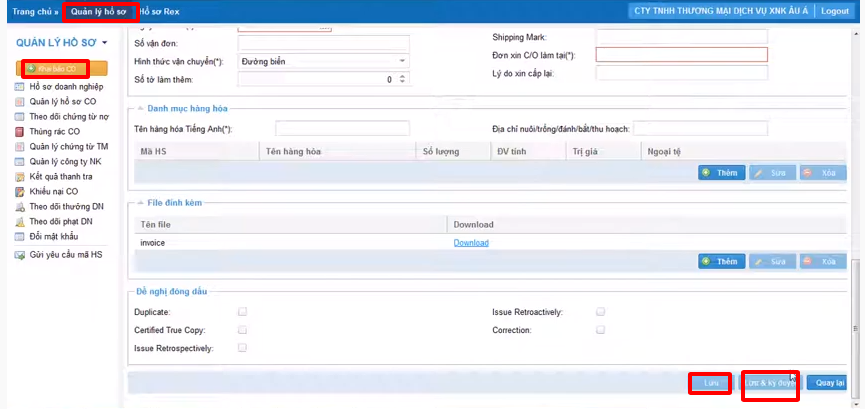Tick the Duplicate checkbox
The width and height of the screenshot is (865, 409).
[242, 312]
